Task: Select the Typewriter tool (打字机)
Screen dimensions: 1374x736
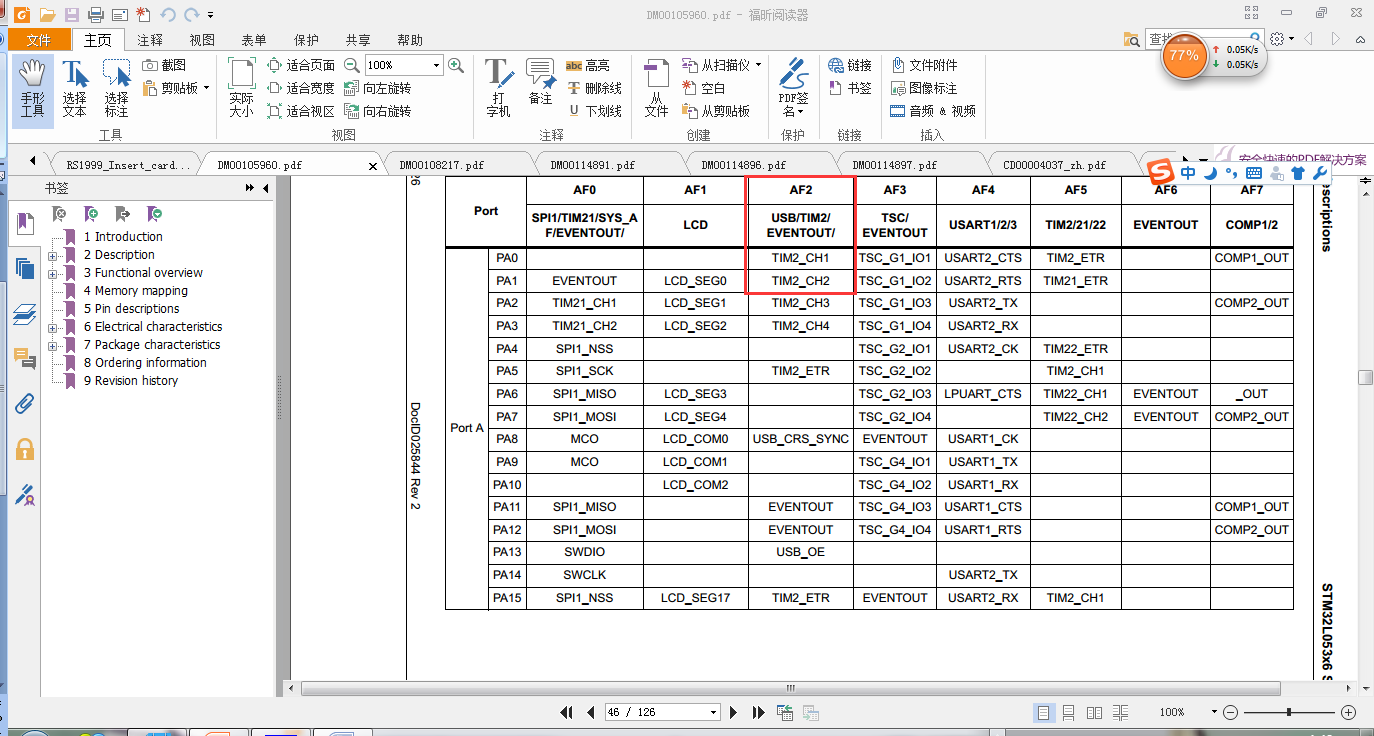Action: click(x=498, y=90)
